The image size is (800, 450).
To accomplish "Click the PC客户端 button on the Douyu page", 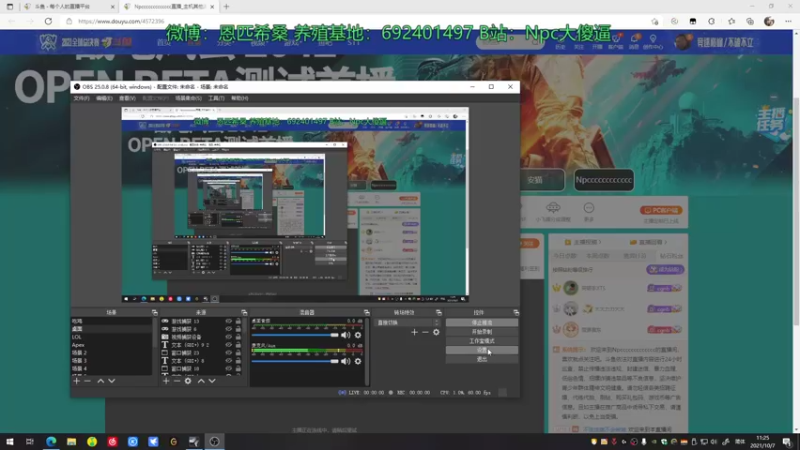I will pyautogui.click(x=661, y=210).
